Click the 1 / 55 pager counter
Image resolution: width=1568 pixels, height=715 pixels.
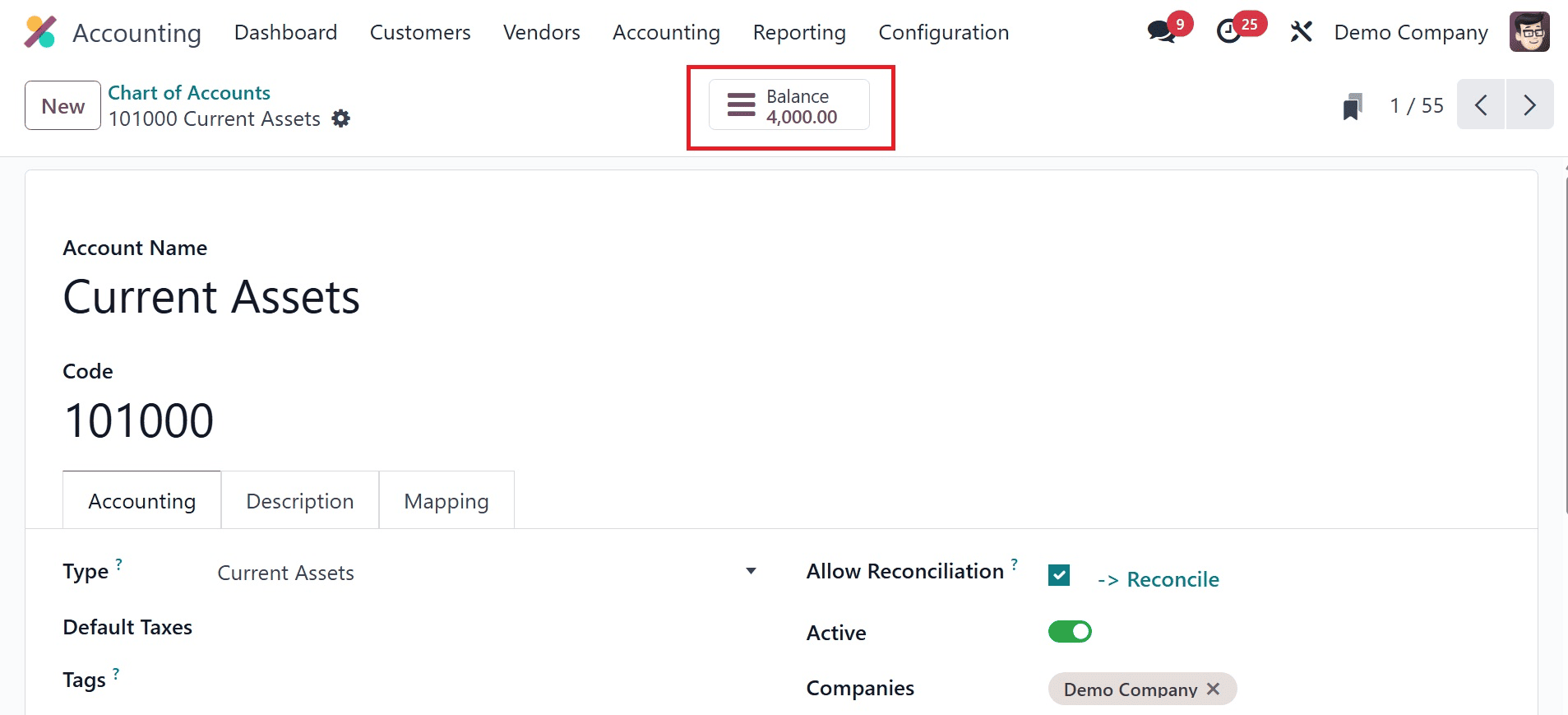click(x=1417, y=105)
